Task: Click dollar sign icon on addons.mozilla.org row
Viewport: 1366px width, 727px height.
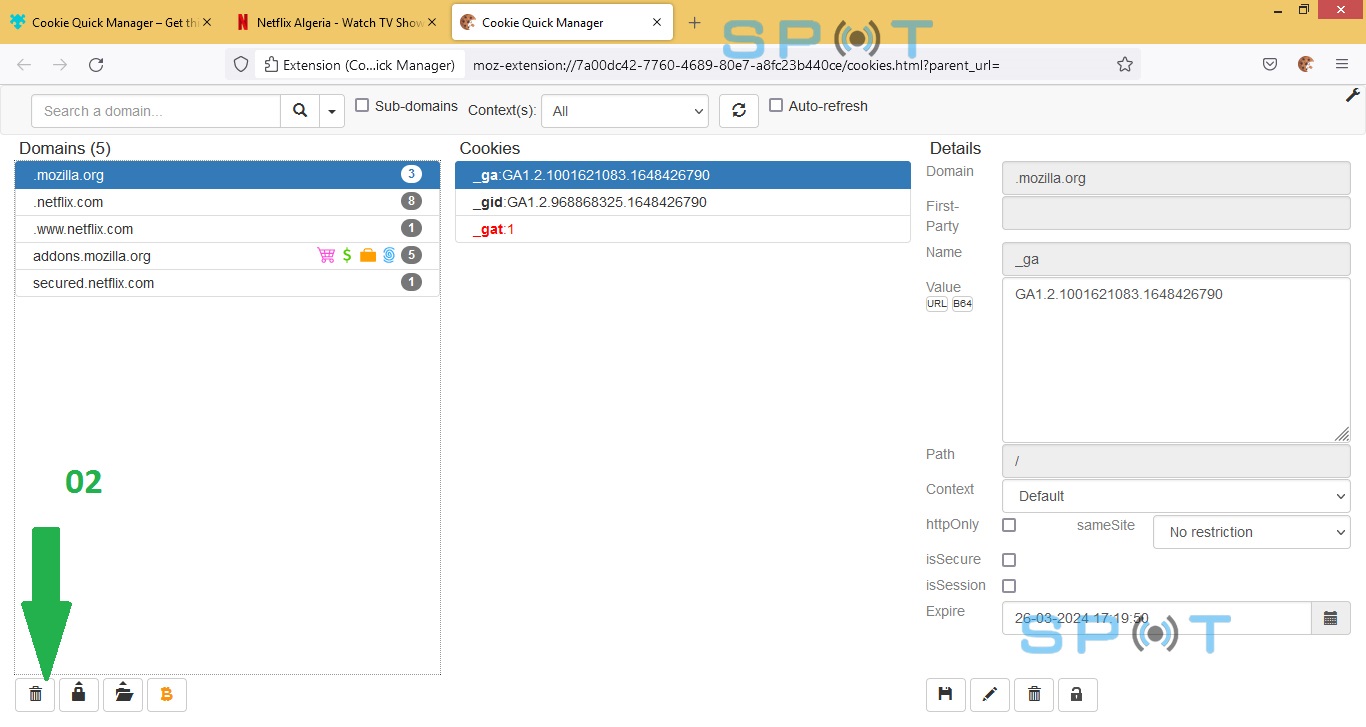Action: [347, 256]
